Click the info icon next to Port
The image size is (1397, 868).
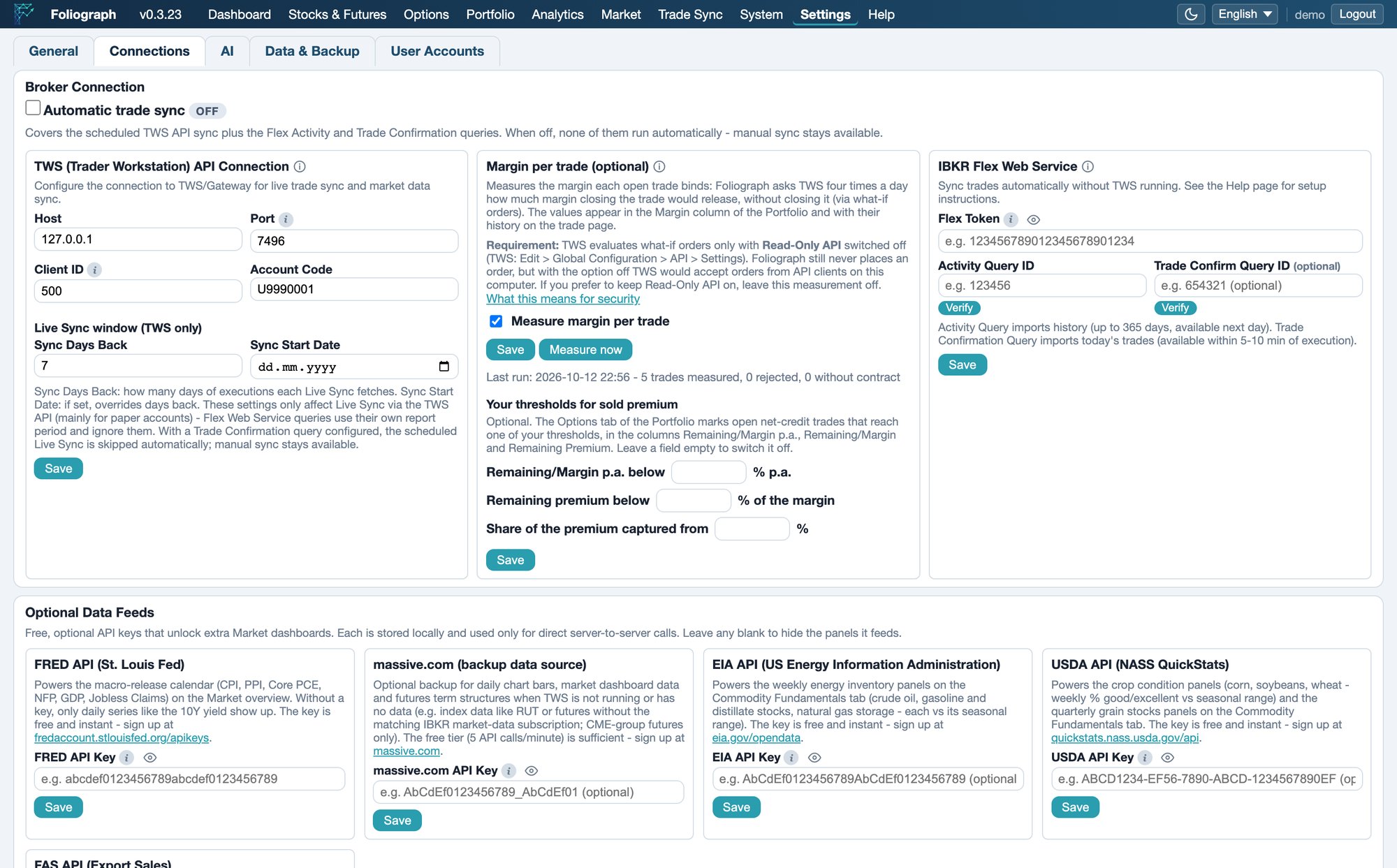pyautogui.click(x=286, y=219)
